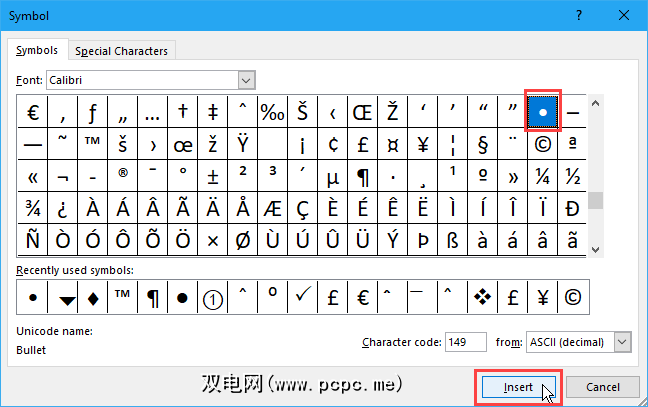Close the Symbol dialog
Screen dimensions: 648x407
click(624, 16)
